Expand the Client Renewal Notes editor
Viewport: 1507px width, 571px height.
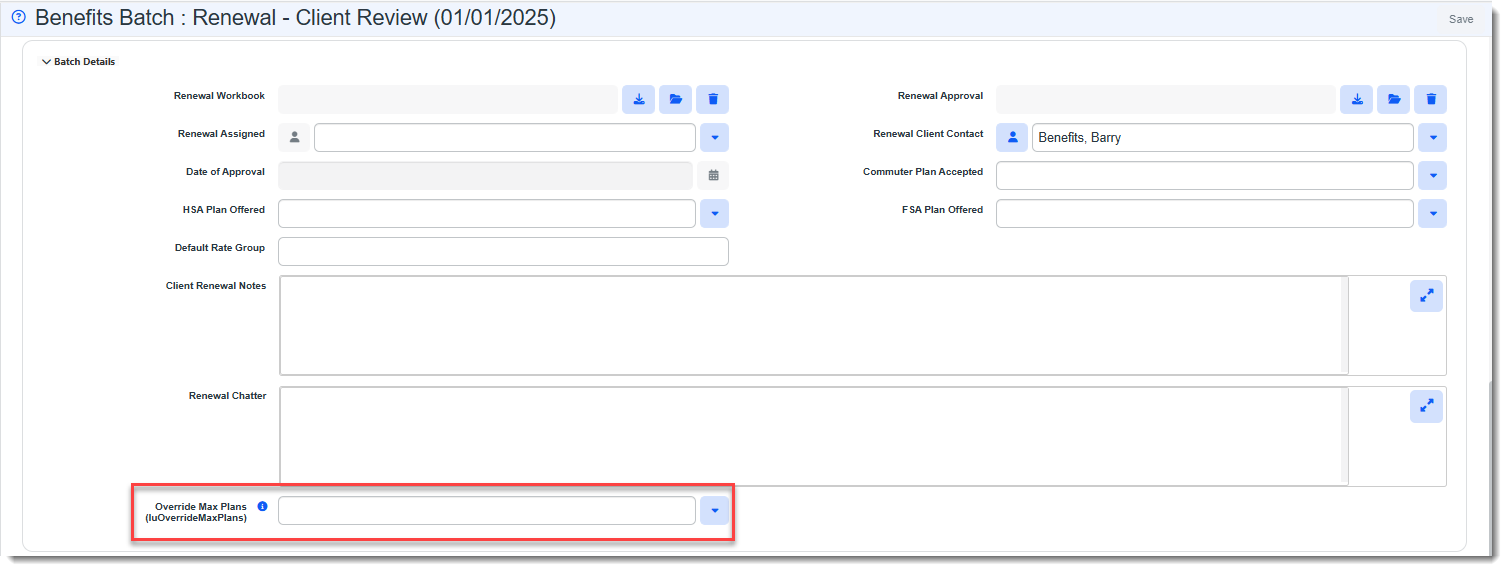[x=1426, y=296]
